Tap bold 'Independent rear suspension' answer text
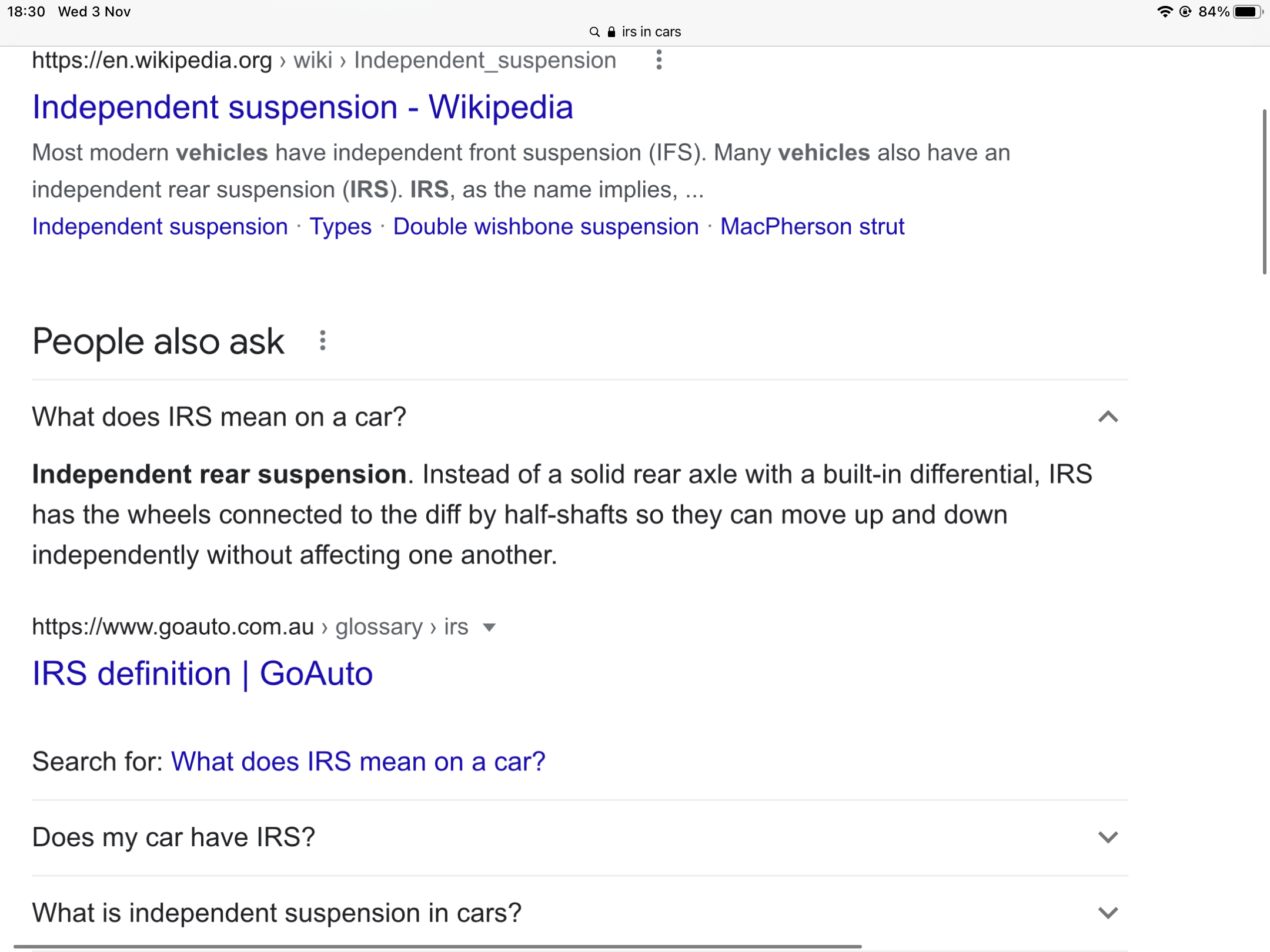1270x952 pixels. click(219, 474)
